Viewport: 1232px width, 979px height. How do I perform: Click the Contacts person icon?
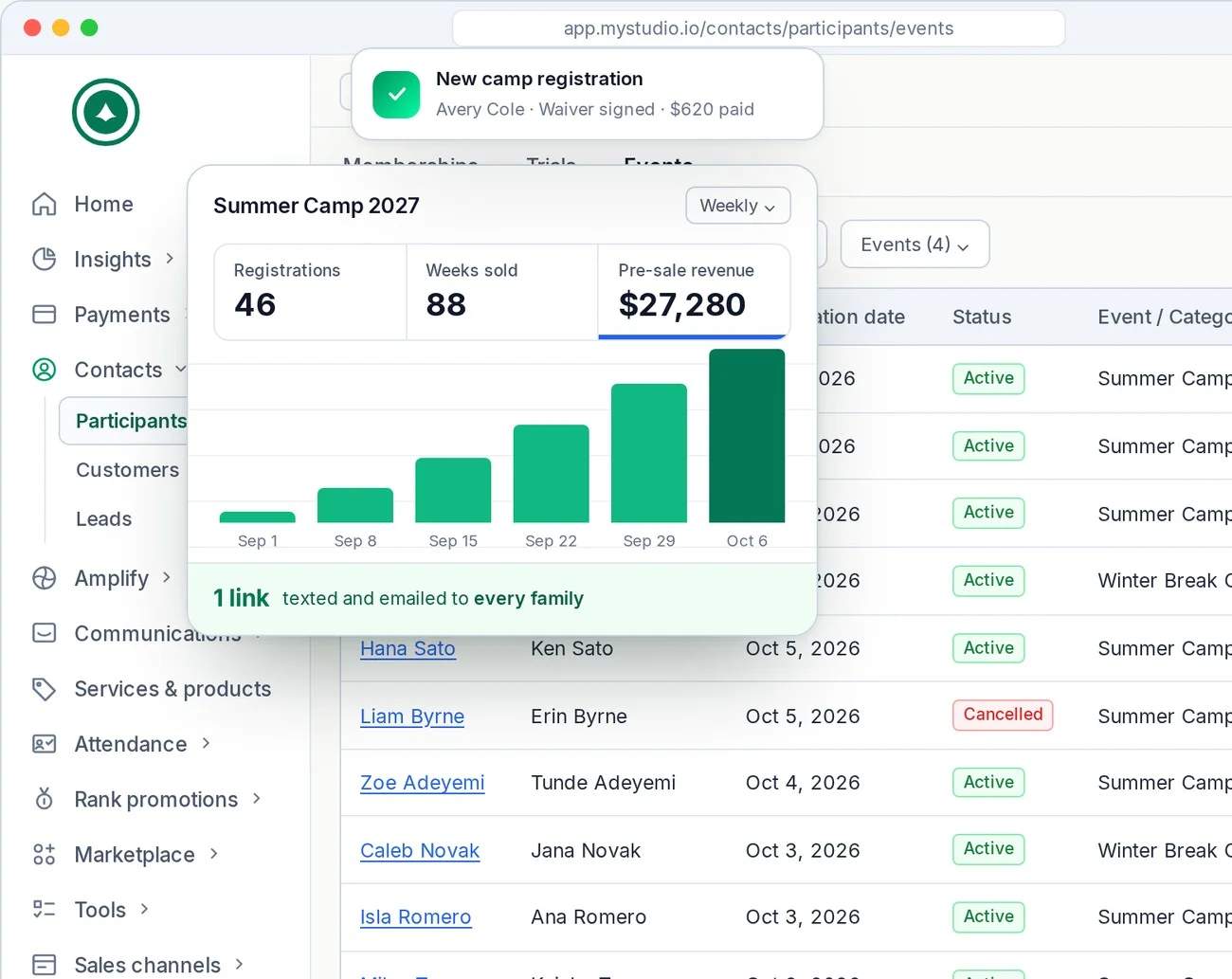tap(45, 370)
